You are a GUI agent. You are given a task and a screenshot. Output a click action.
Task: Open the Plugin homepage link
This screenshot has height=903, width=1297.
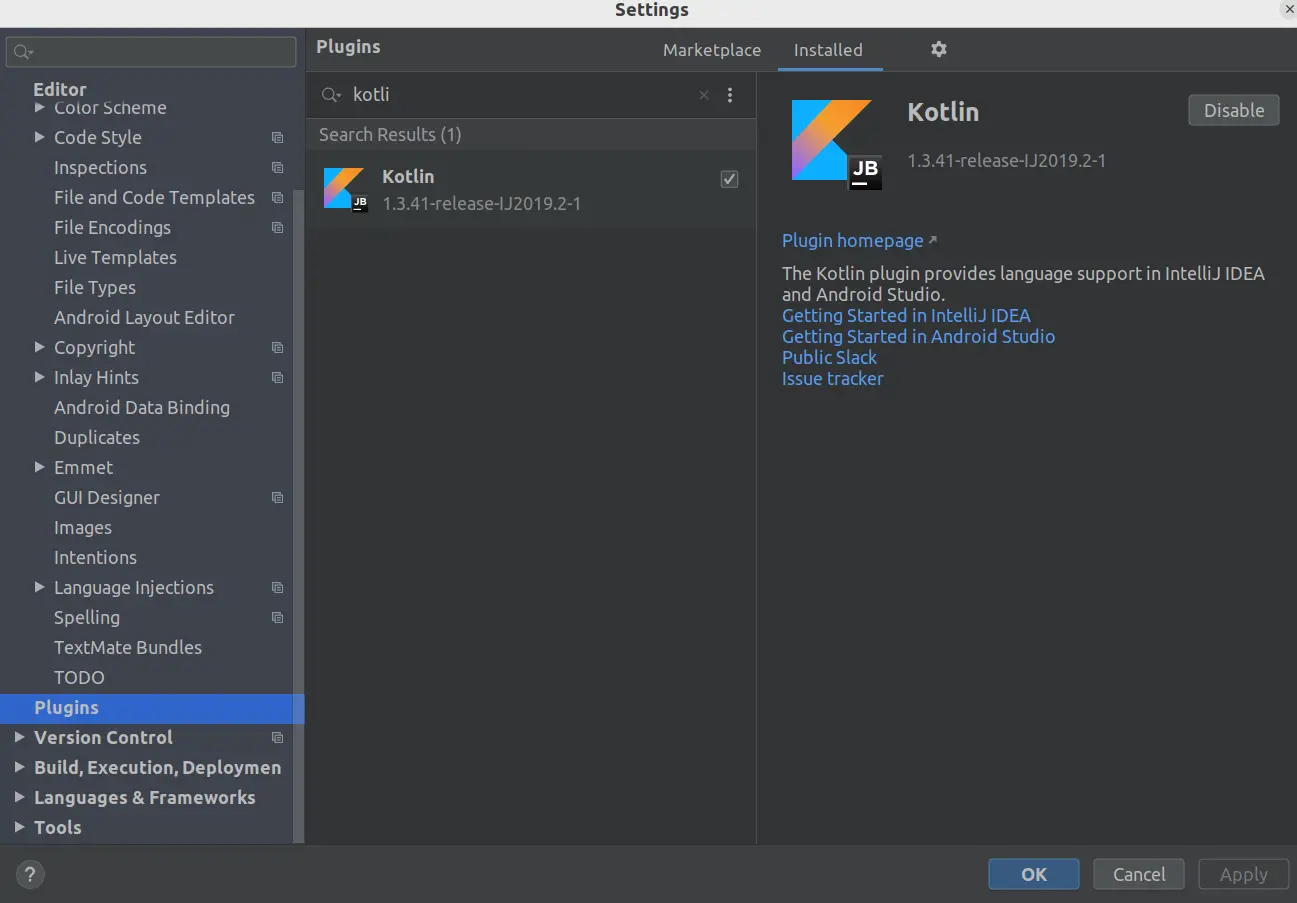tap(853, 241)
